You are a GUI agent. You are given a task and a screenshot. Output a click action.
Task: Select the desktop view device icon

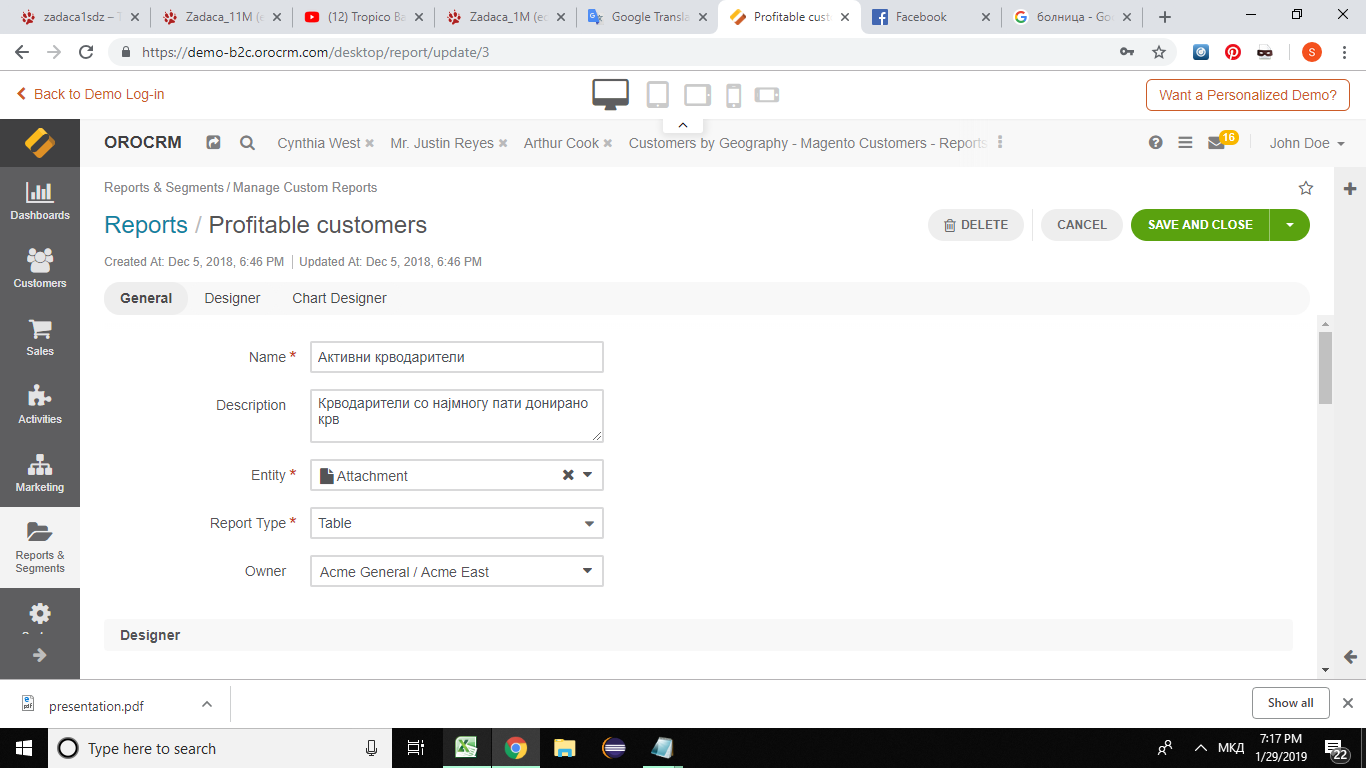click(610, 94)
